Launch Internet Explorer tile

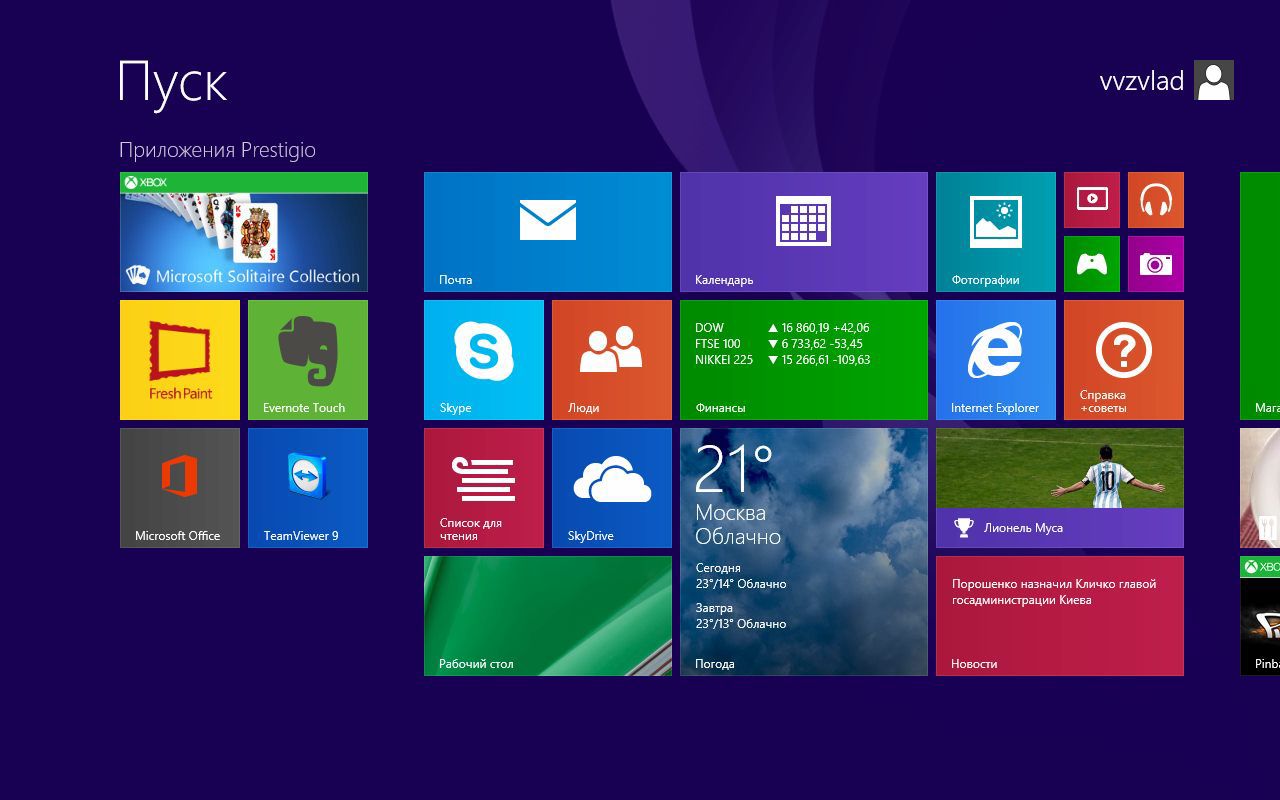(x=996, y=360)
